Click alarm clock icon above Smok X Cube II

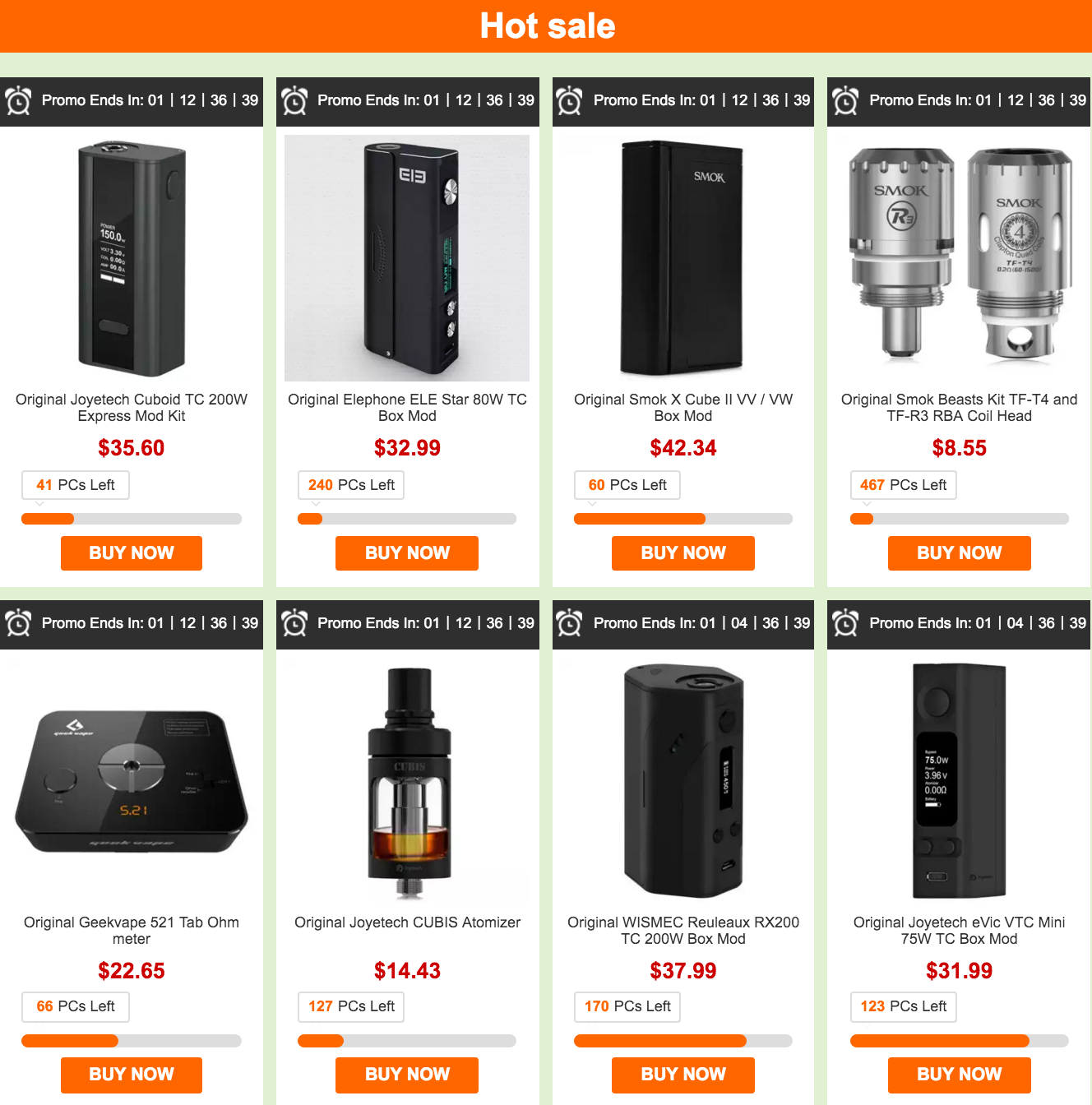[569, 100]
